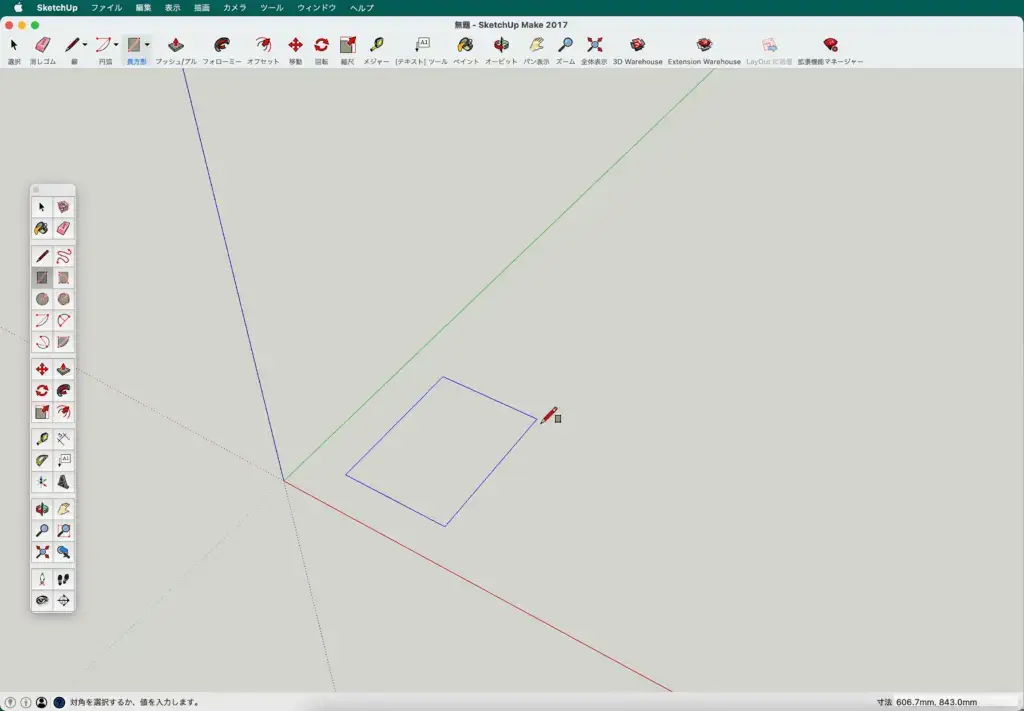Select the Paint Bucket in the floating palette
This screenshot has height=711, width=1024.
(42, 229)
